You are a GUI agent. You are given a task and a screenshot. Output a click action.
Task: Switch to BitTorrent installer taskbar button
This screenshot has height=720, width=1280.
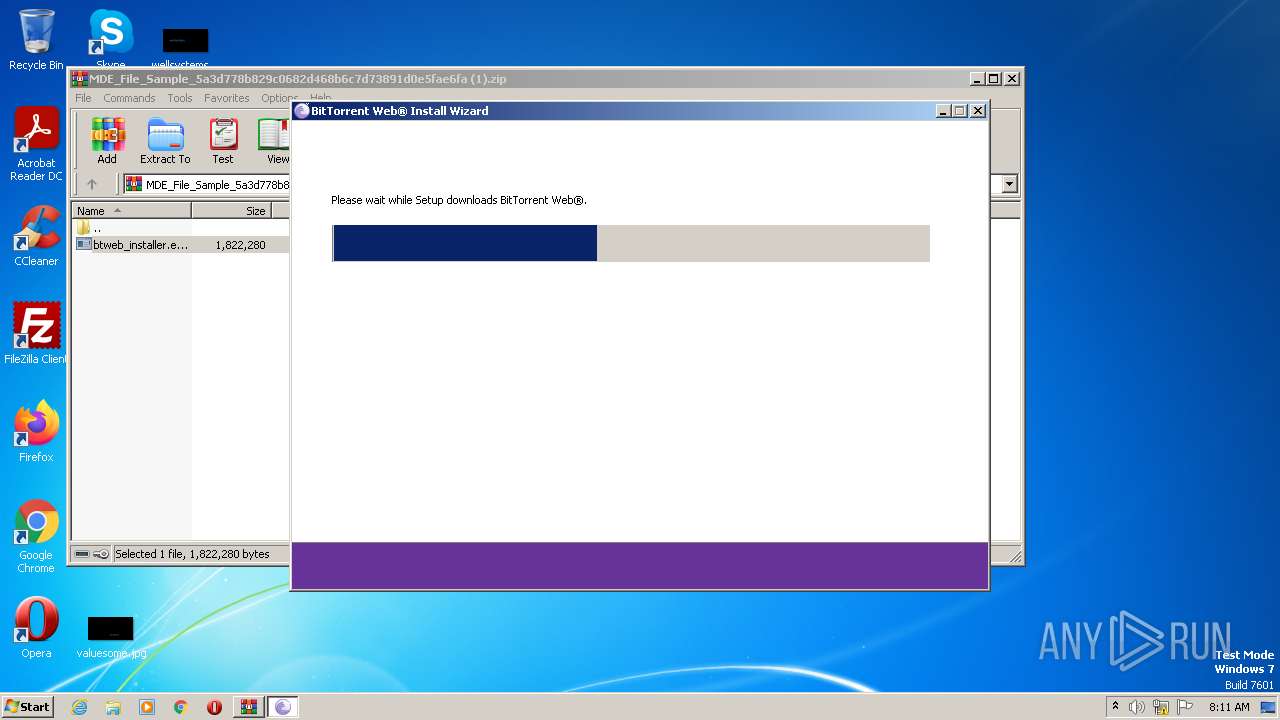pos(282,707)
